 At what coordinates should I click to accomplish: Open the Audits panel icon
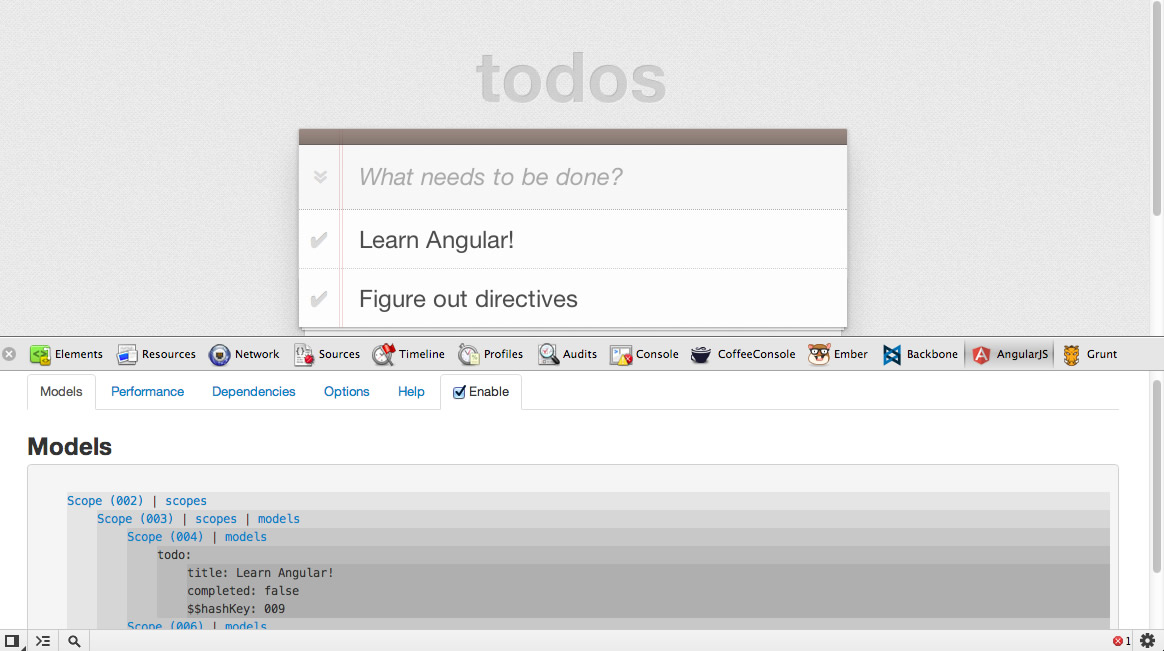(x=549, y=355)
